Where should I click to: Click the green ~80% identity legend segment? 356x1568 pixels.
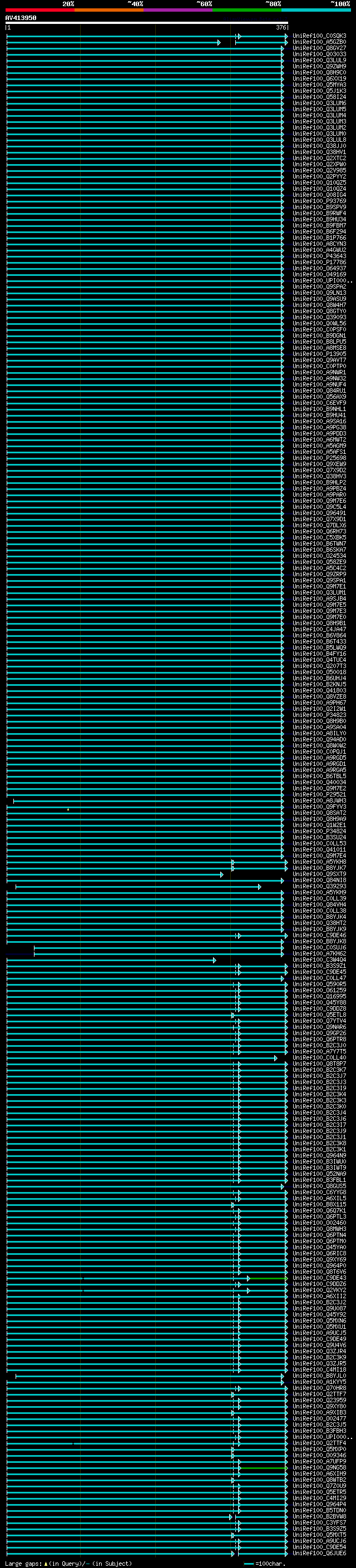click(247, 10)
